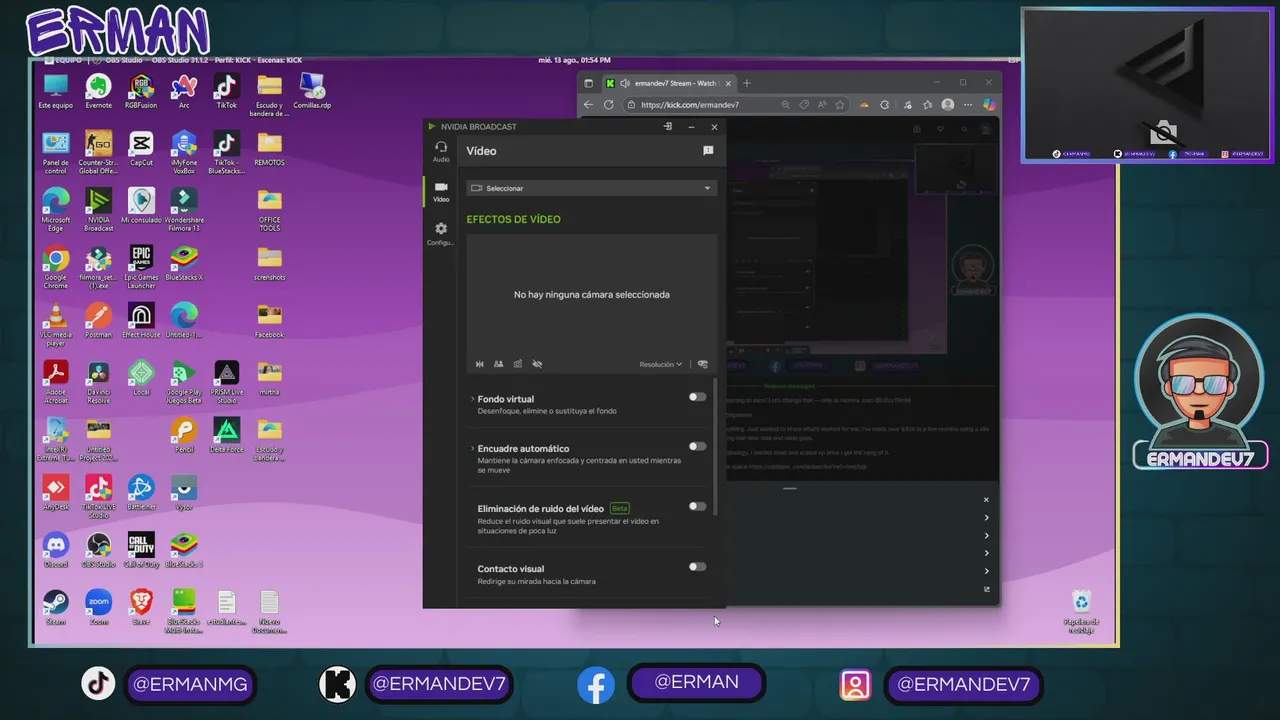Open the TikTok LIVE Studio shortcut

98,497
